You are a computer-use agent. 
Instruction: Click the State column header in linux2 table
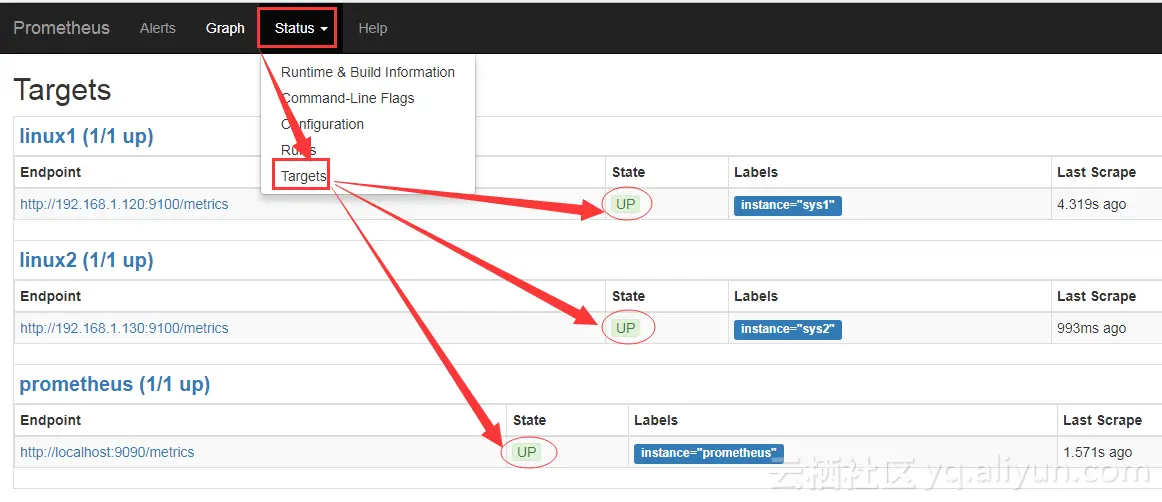(628, 296)
